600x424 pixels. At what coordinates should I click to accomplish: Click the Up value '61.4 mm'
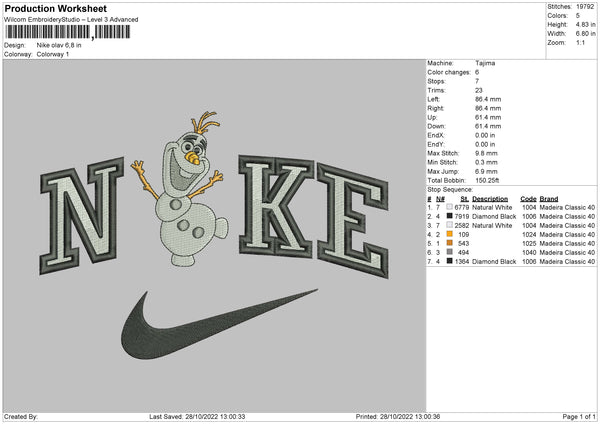tap(488, 117)
